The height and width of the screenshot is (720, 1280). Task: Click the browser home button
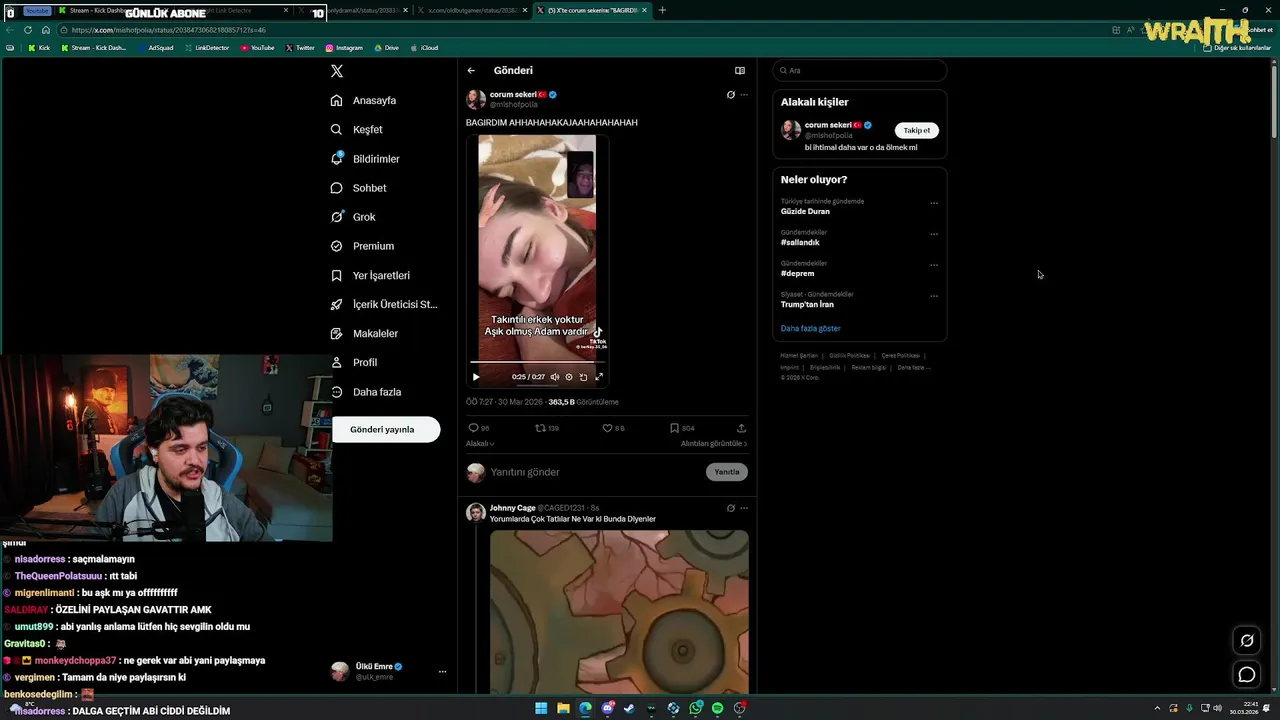point(45,30)
